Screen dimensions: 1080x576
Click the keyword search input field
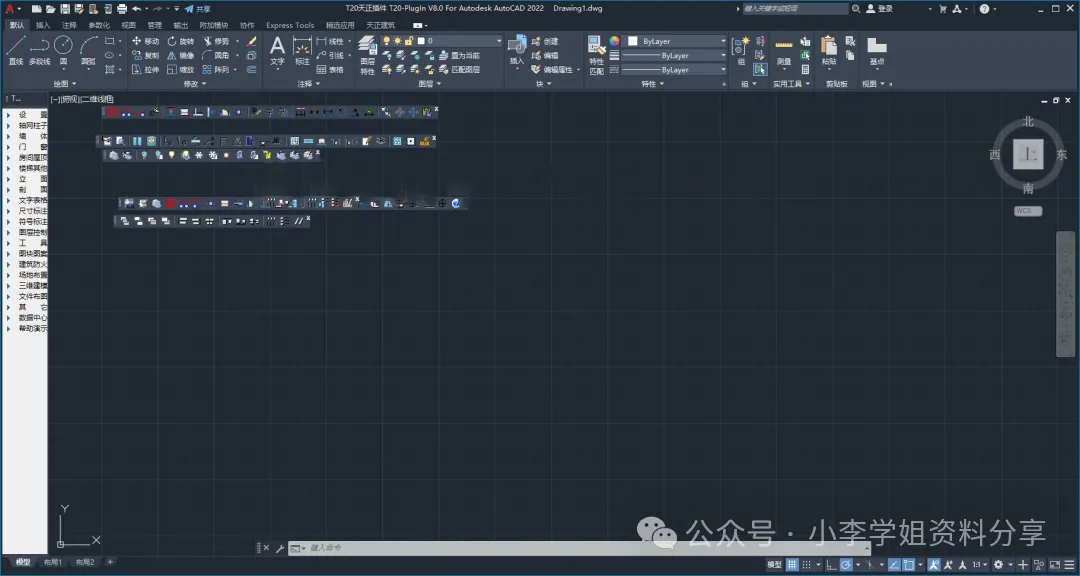[795, 9]
